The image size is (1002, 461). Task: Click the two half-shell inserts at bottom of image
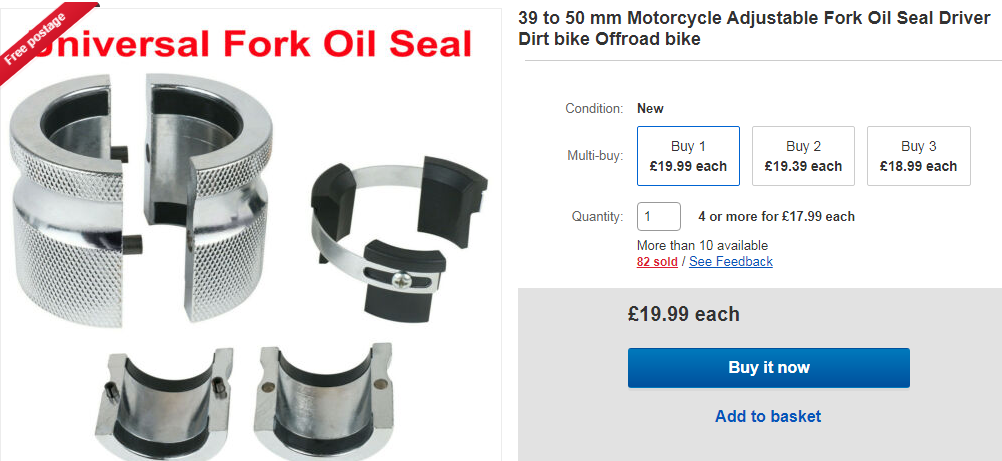[x=242, y=400]
